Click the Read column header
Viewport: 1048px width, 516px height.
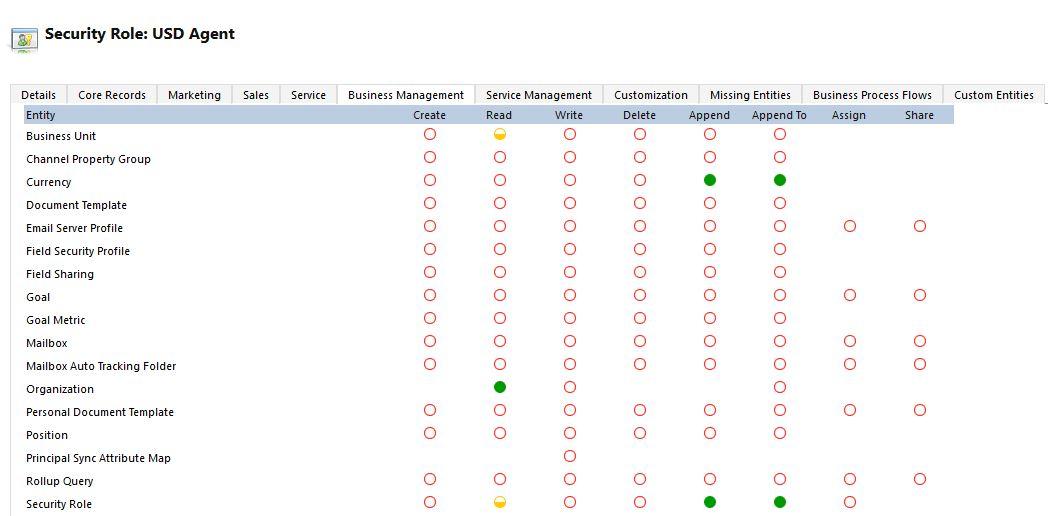[499, 115]
